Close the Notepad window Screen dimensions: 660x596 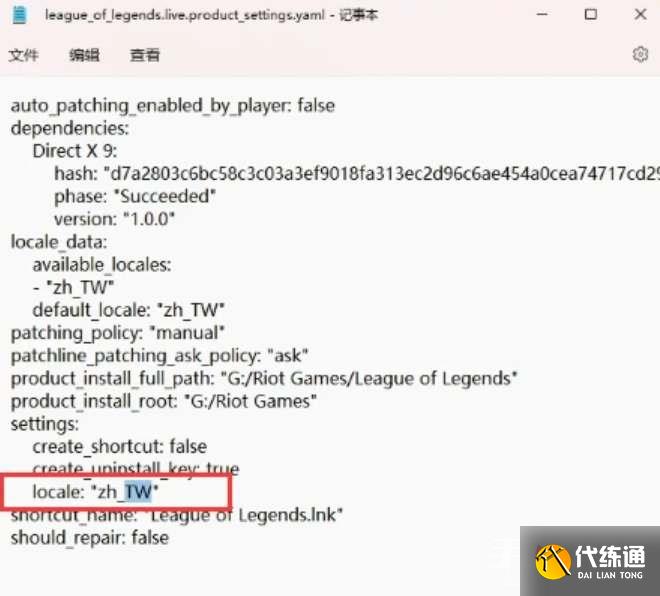pyautogui.click(x=640, y=14)
